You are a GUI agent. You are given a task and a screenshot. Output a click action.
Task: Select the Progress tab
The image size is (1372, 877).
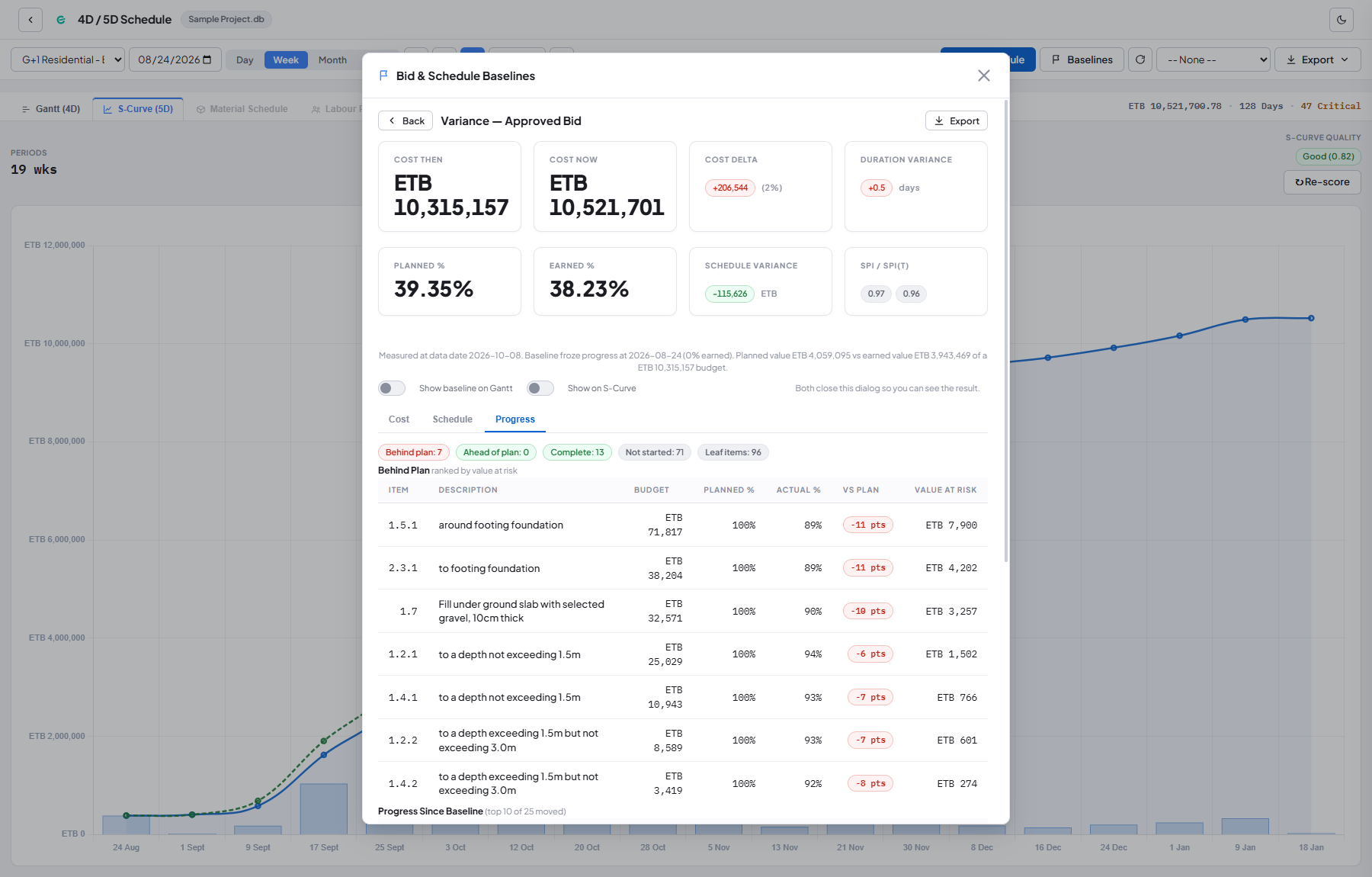515,419
